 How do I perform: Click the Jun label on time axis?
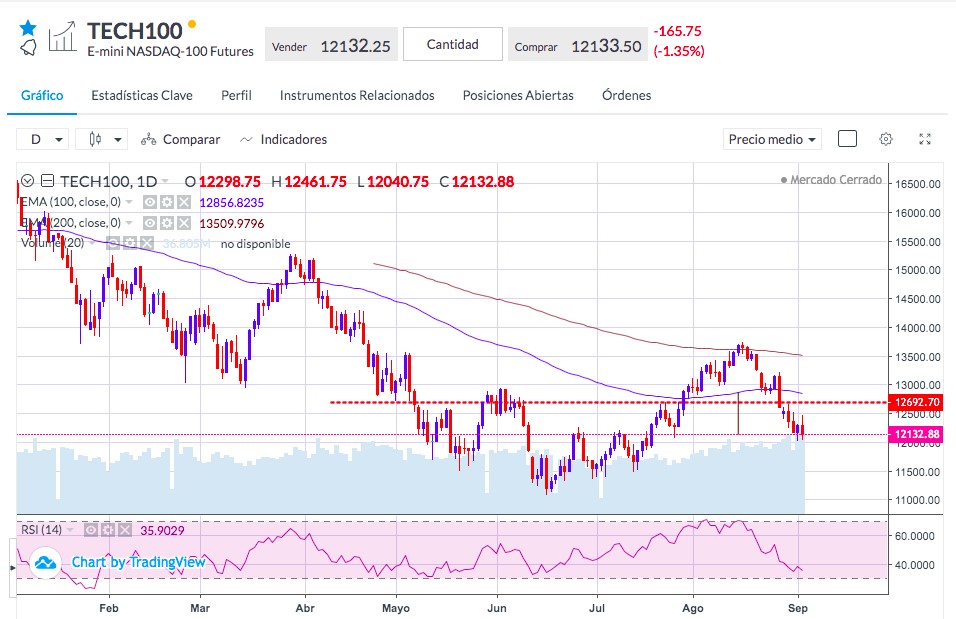(x=497, y=608)
